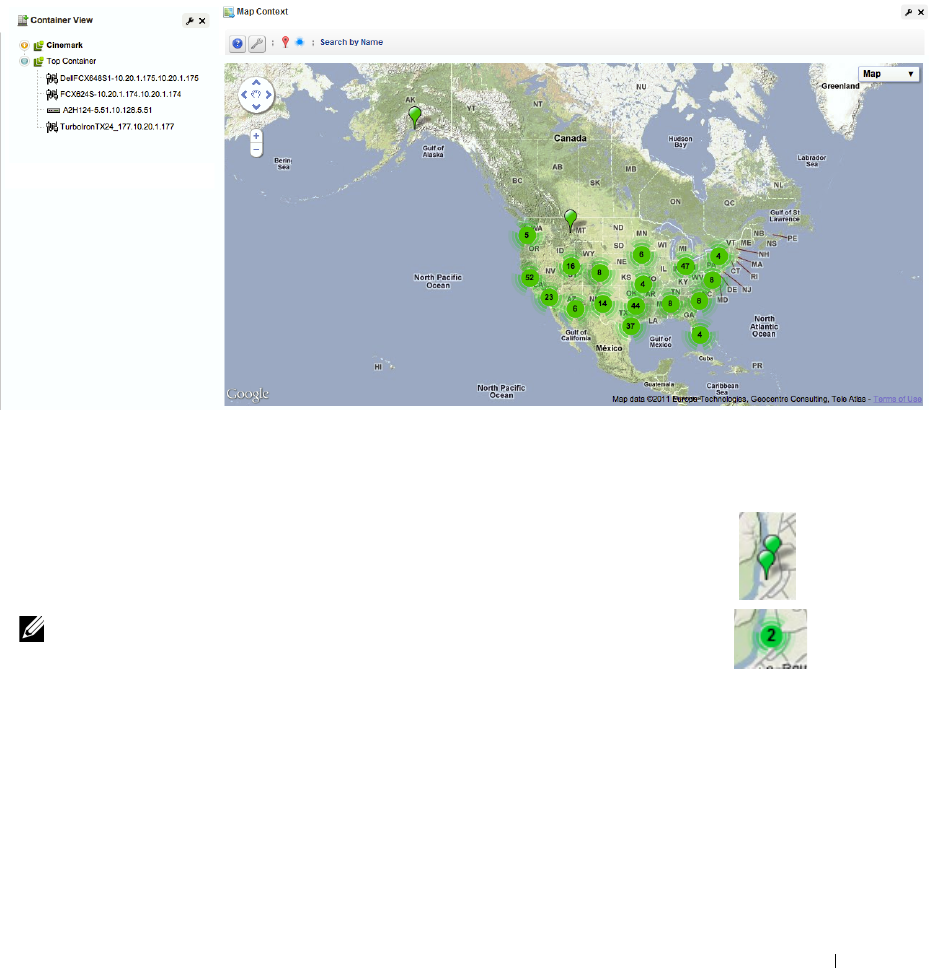This screenshot has height=968, width=930.
Task: Select A2H124-5.51.10.128.5.51 device
Action: click(x=107, y=111)
